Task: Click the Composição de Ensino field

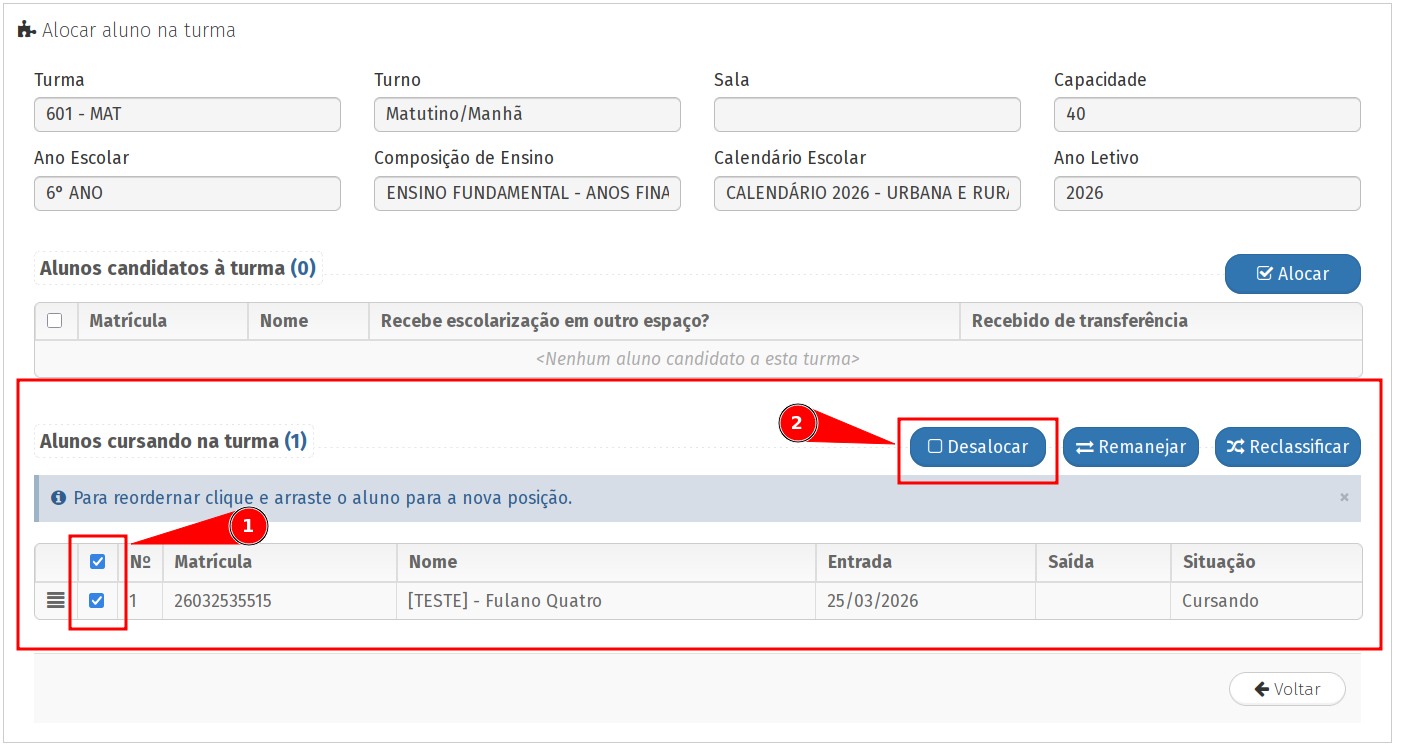Action: 527,193
